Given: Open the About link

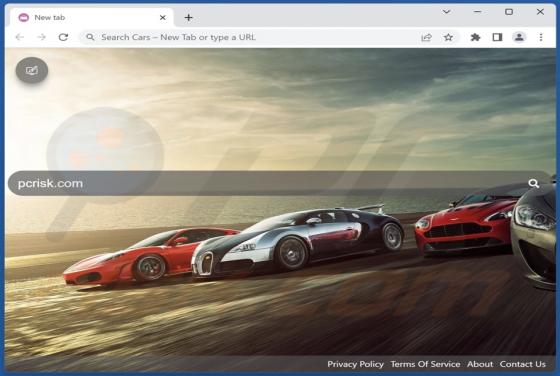Looking at the screenshot, I should tap(480, 364).
